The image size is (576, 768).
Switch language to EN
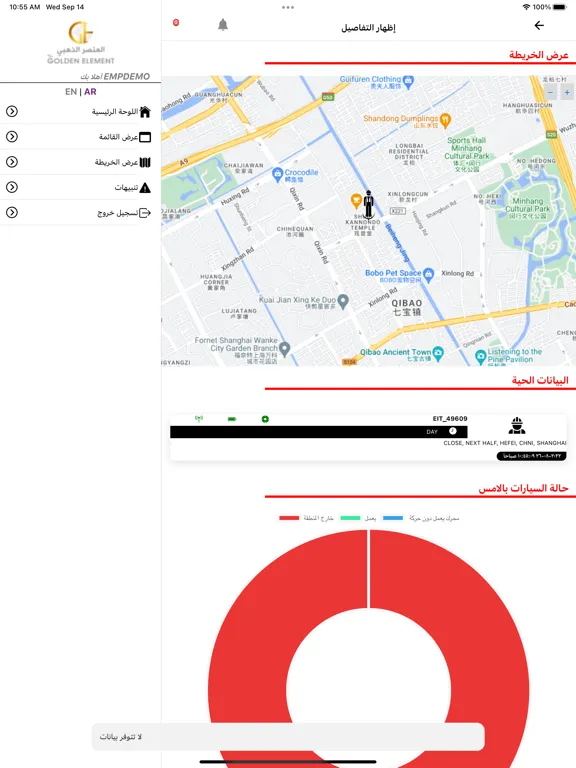[71, 92]
